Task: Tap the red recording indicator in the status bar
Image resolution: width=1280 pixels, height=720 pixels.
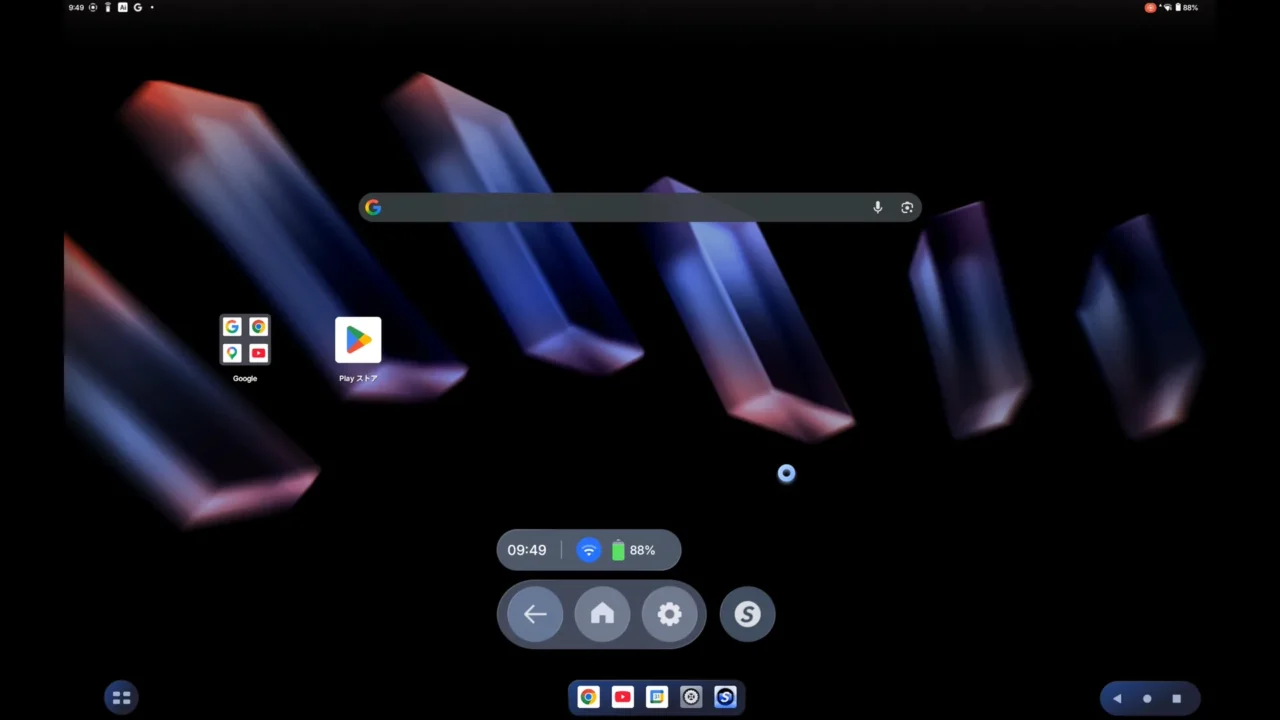Action: coord(1150,7)
